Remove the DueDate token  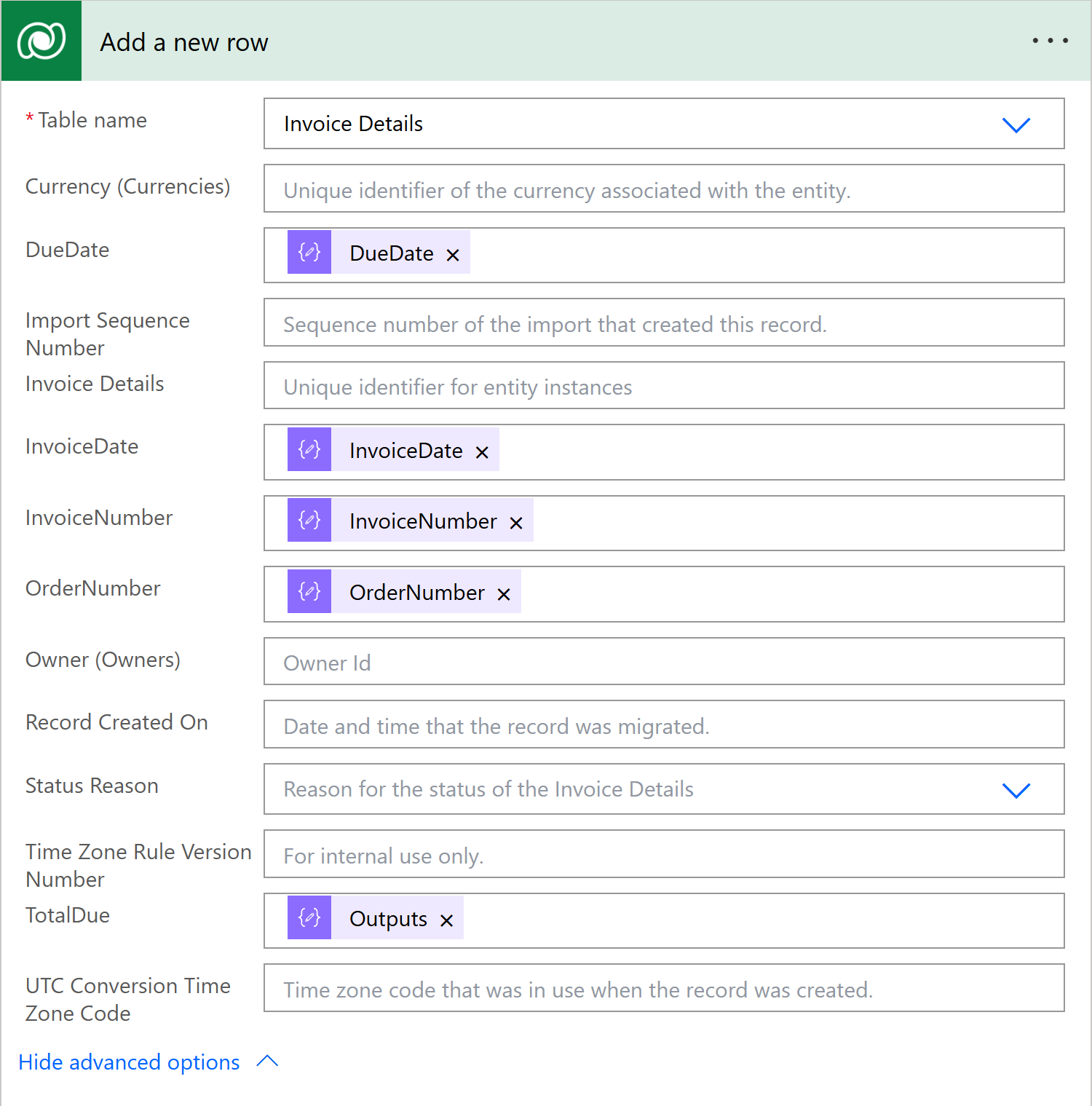453,255
